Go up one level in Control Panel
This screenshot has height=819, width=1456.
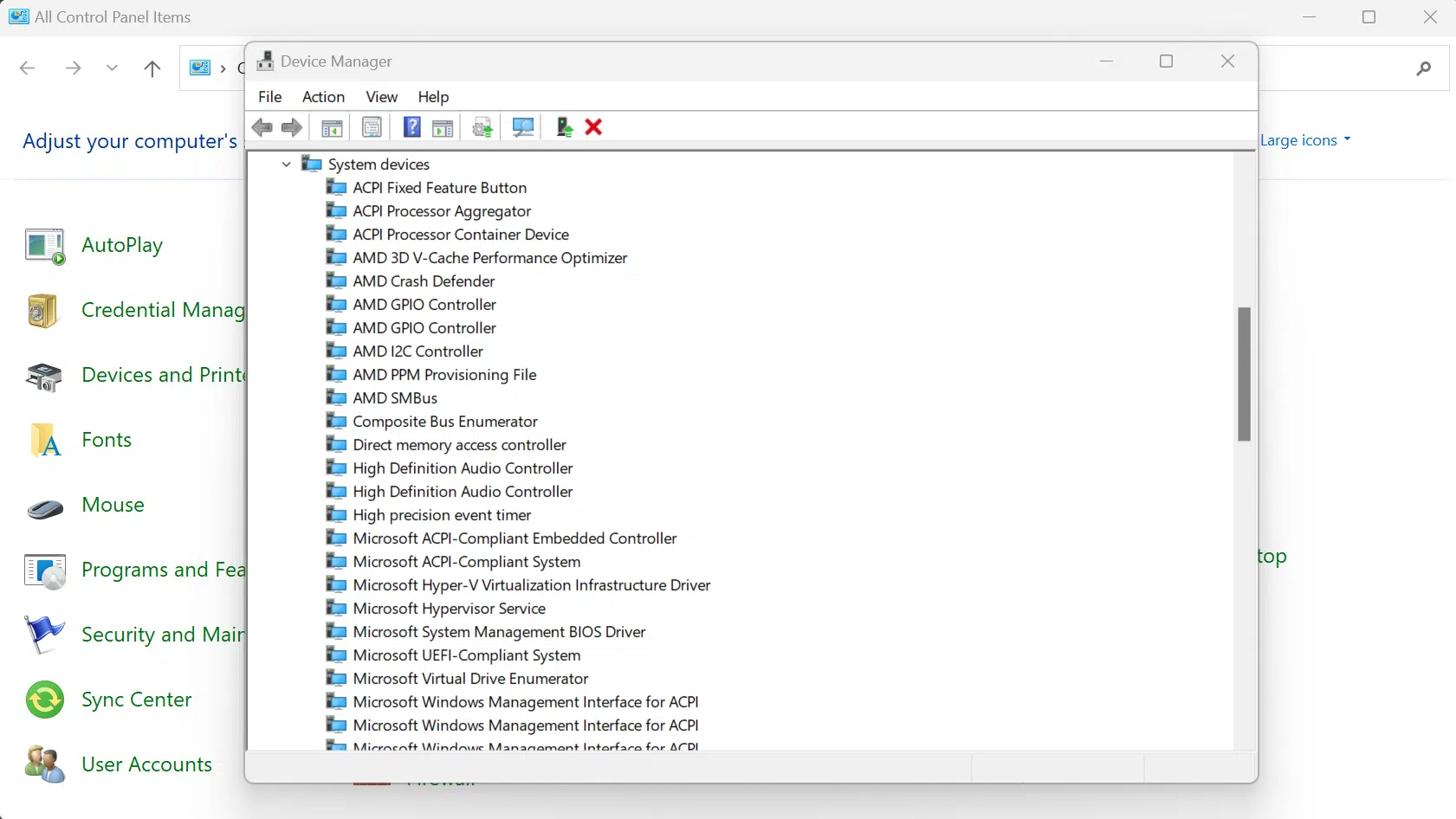pyautogui.click(x=152, y=68)
